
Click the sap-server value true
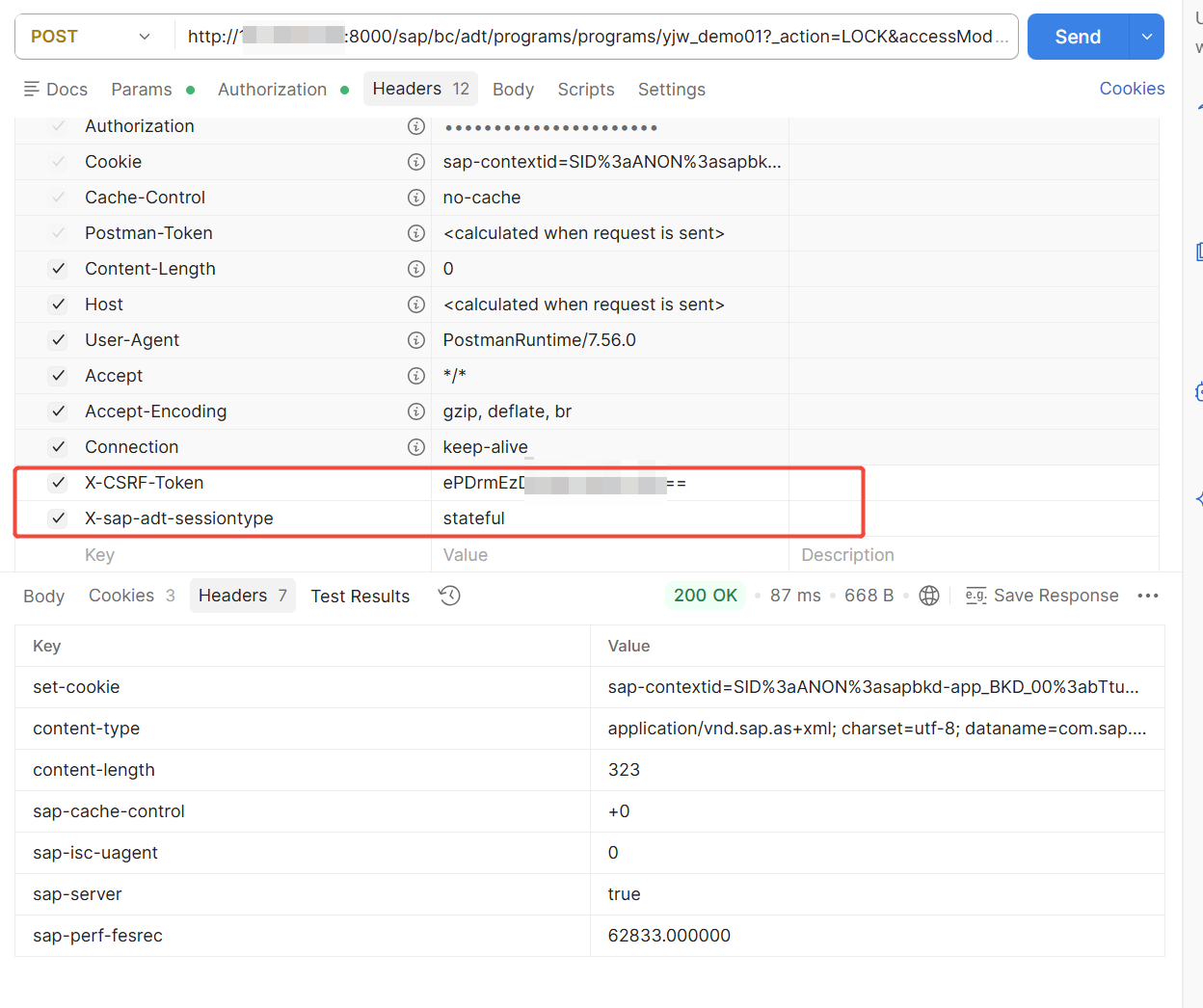[x=624, y=894]
